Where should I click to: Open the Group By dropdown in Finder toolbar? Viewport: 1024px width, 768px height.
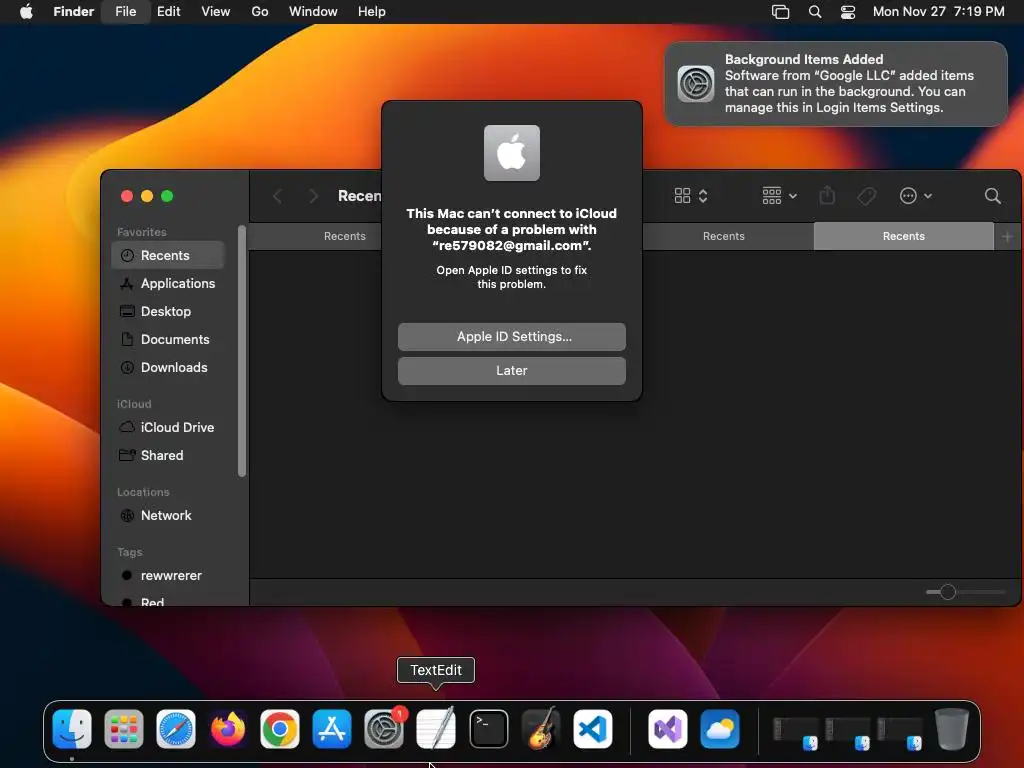click(x=779, y=196)
